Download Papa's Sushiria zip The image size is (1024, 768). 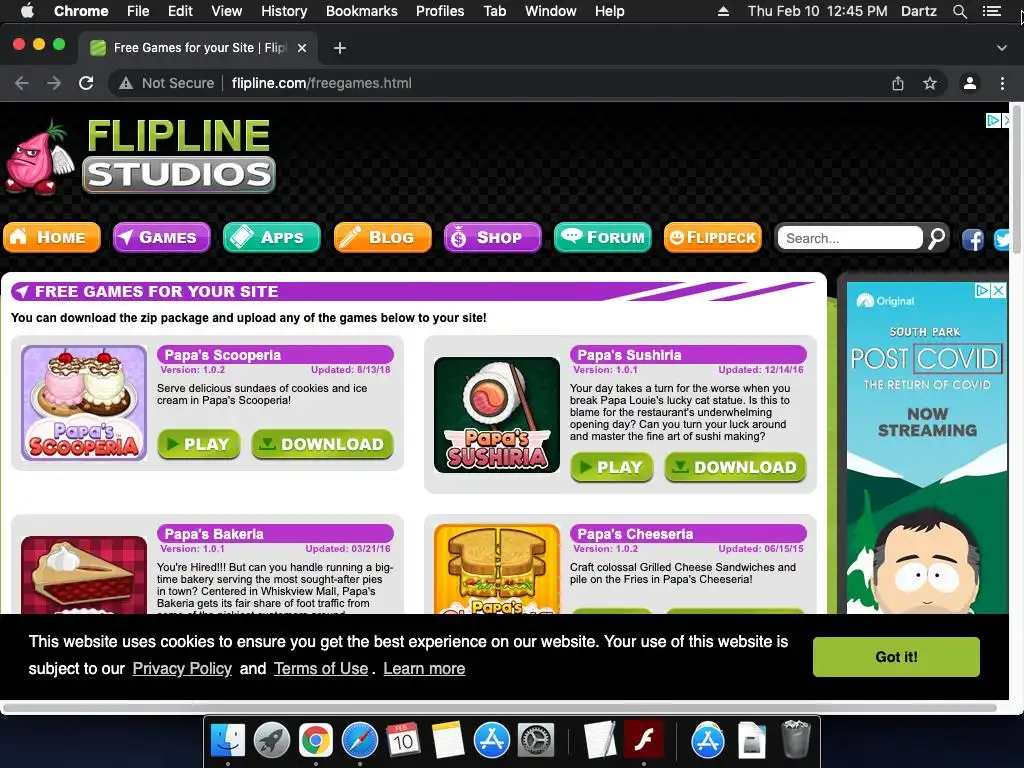(735, 467)
